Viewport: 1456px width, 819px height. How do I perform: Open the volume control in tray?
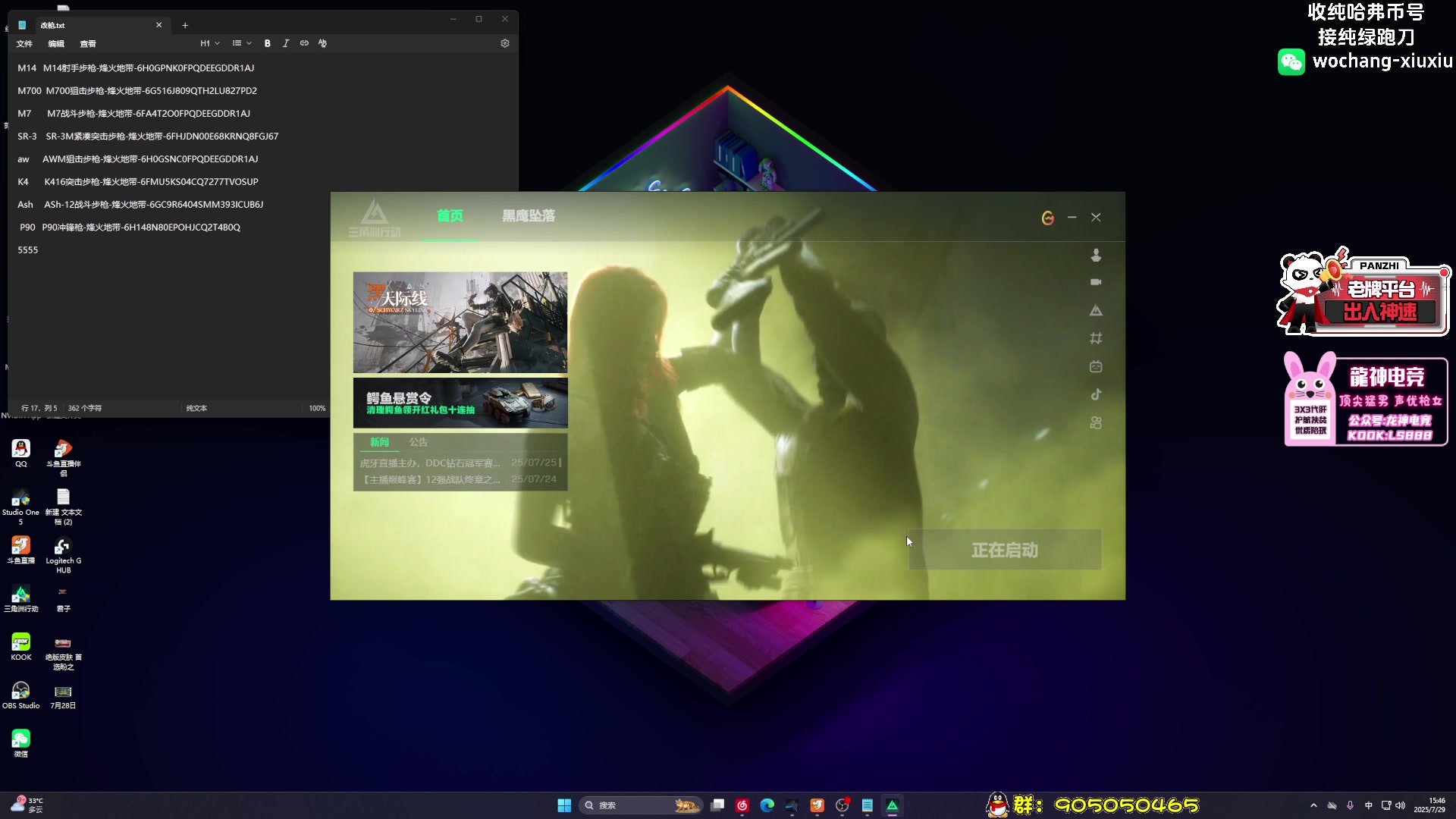[x=1400, y=805]
